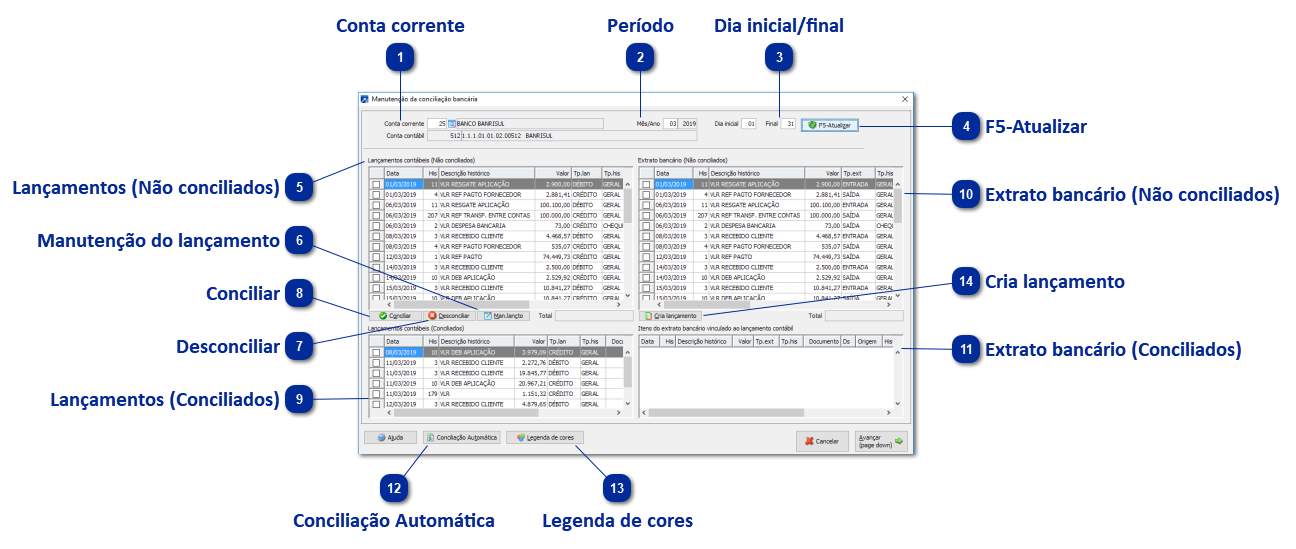The width and height of the screenshot is (1296, 549).
Task: Select Lançamentos date cell 12/03/2019
Action: [x=404, y=257]
